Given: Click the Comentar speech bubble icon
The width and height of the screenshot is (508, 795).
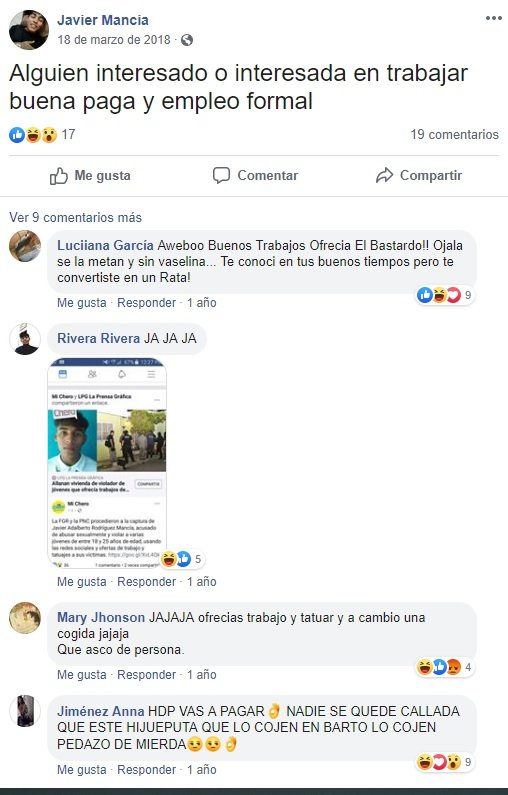Looking at the screenshot, I should tap(221, 175).
